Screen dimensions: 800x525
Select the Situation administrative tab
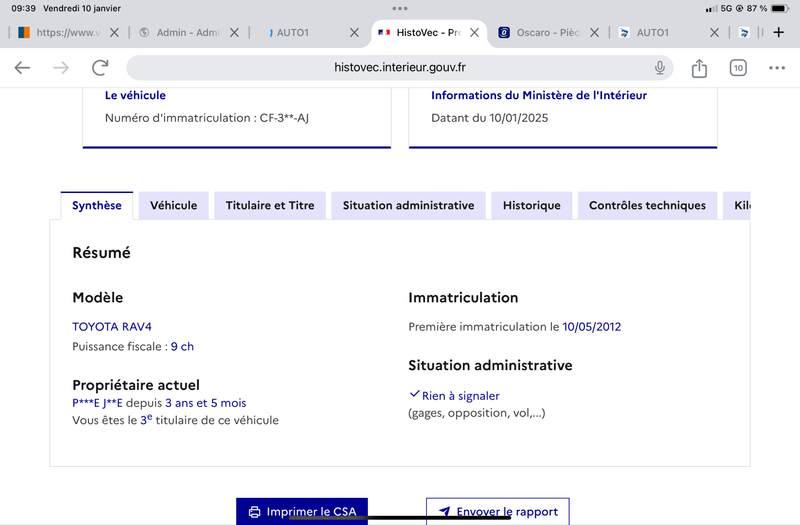pos(408,206)
